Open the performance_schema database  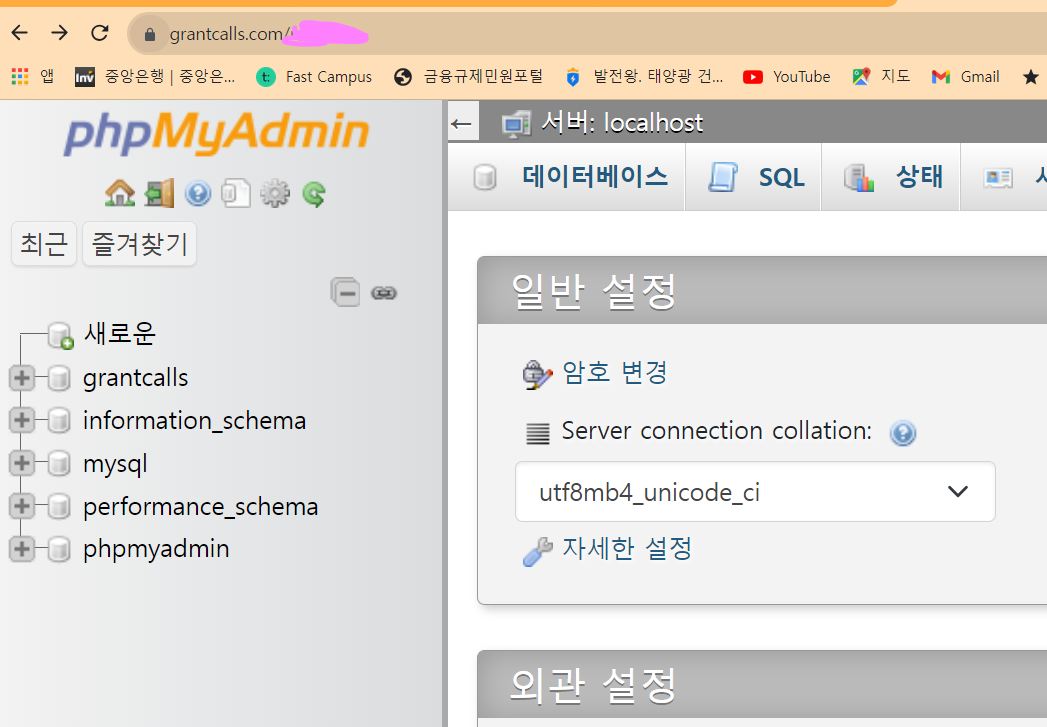coord(200,506)
